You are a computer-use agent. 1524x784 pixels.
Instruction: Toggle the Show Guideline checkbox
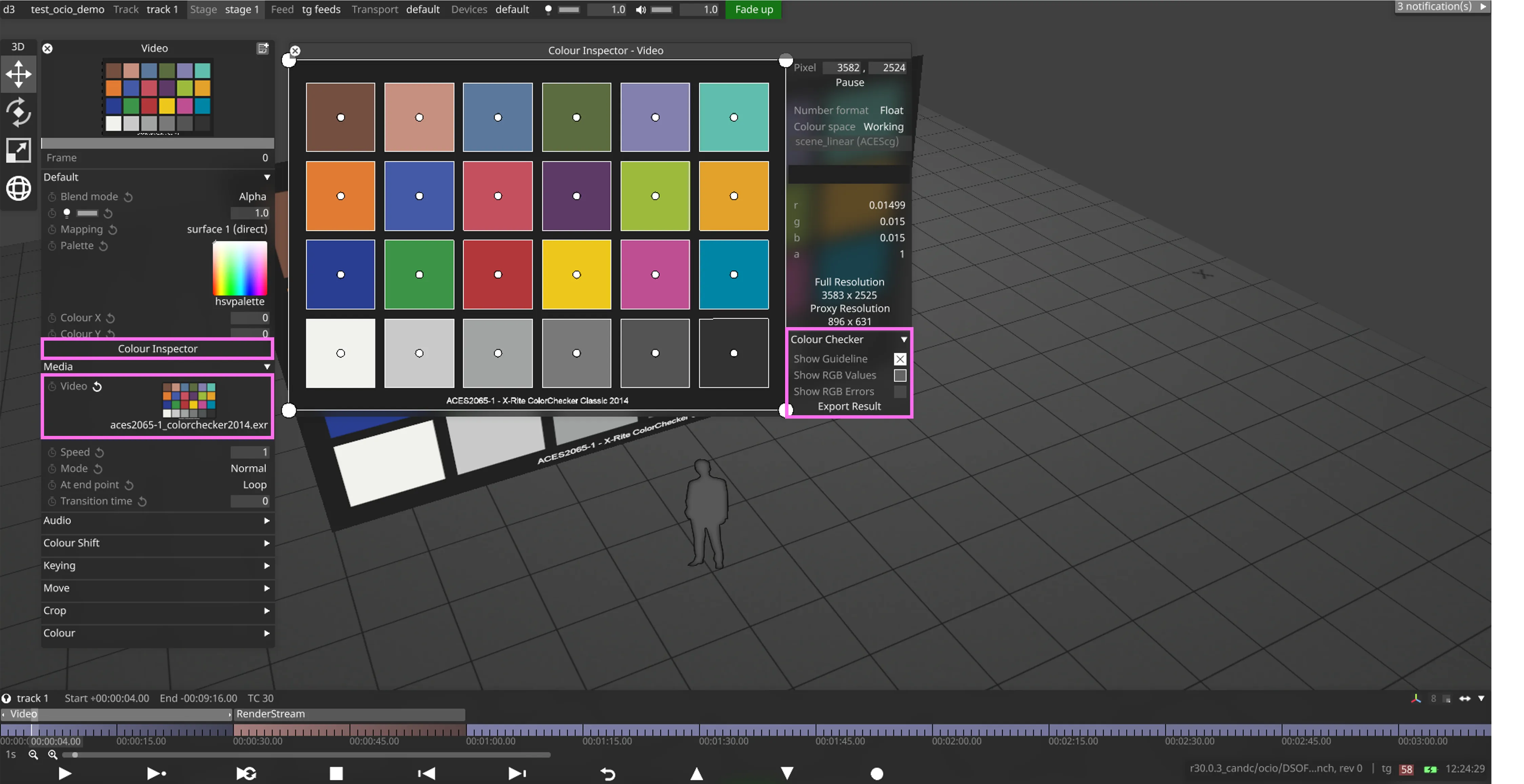[900, 359]
